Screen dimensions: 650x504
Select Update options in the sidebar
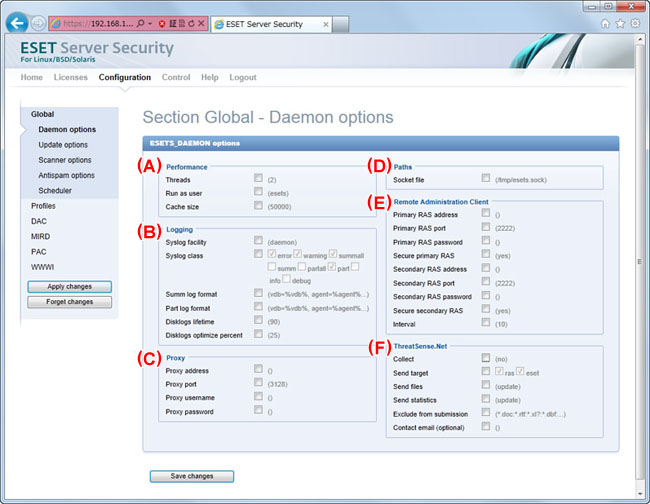click(63, 145)
